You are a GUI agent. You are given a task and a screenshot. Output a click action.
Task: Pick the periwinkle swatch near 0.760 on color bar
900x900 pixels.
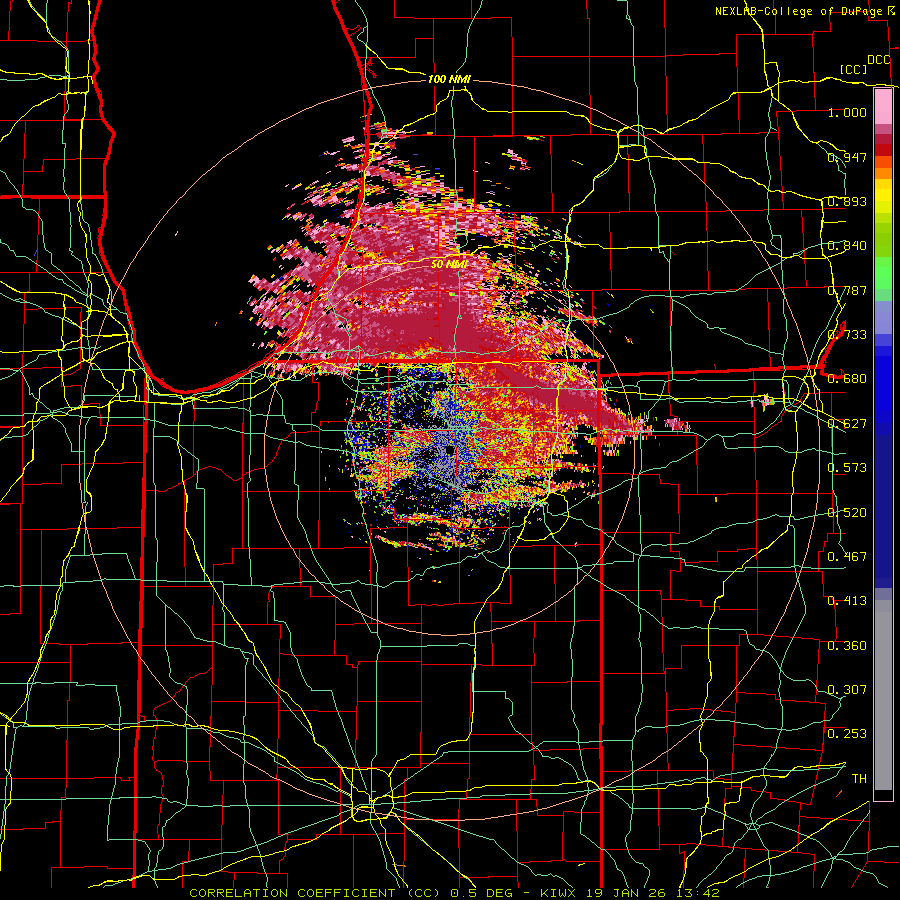[x=883, y=317]
